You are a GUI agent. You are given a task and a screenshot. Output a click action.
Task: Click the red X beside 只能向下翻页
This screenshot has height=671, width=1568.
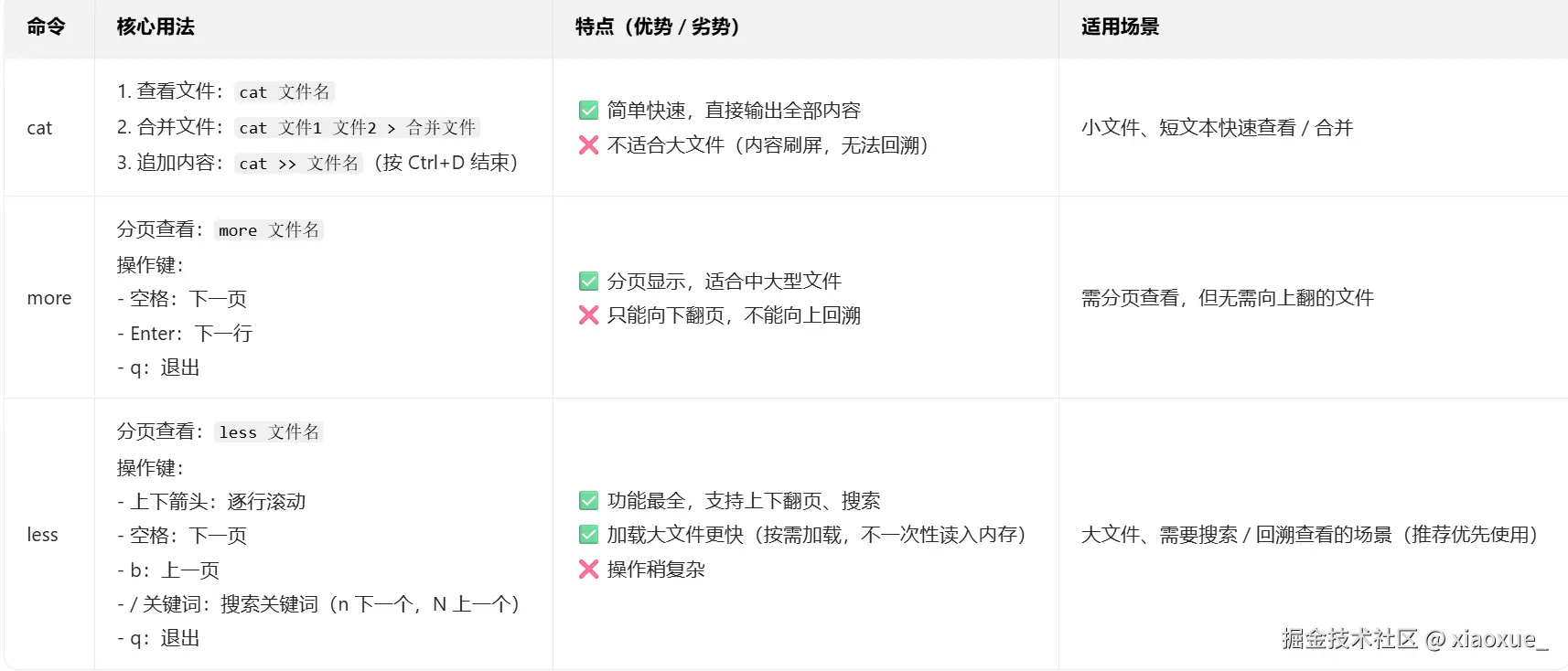[588, 315]
